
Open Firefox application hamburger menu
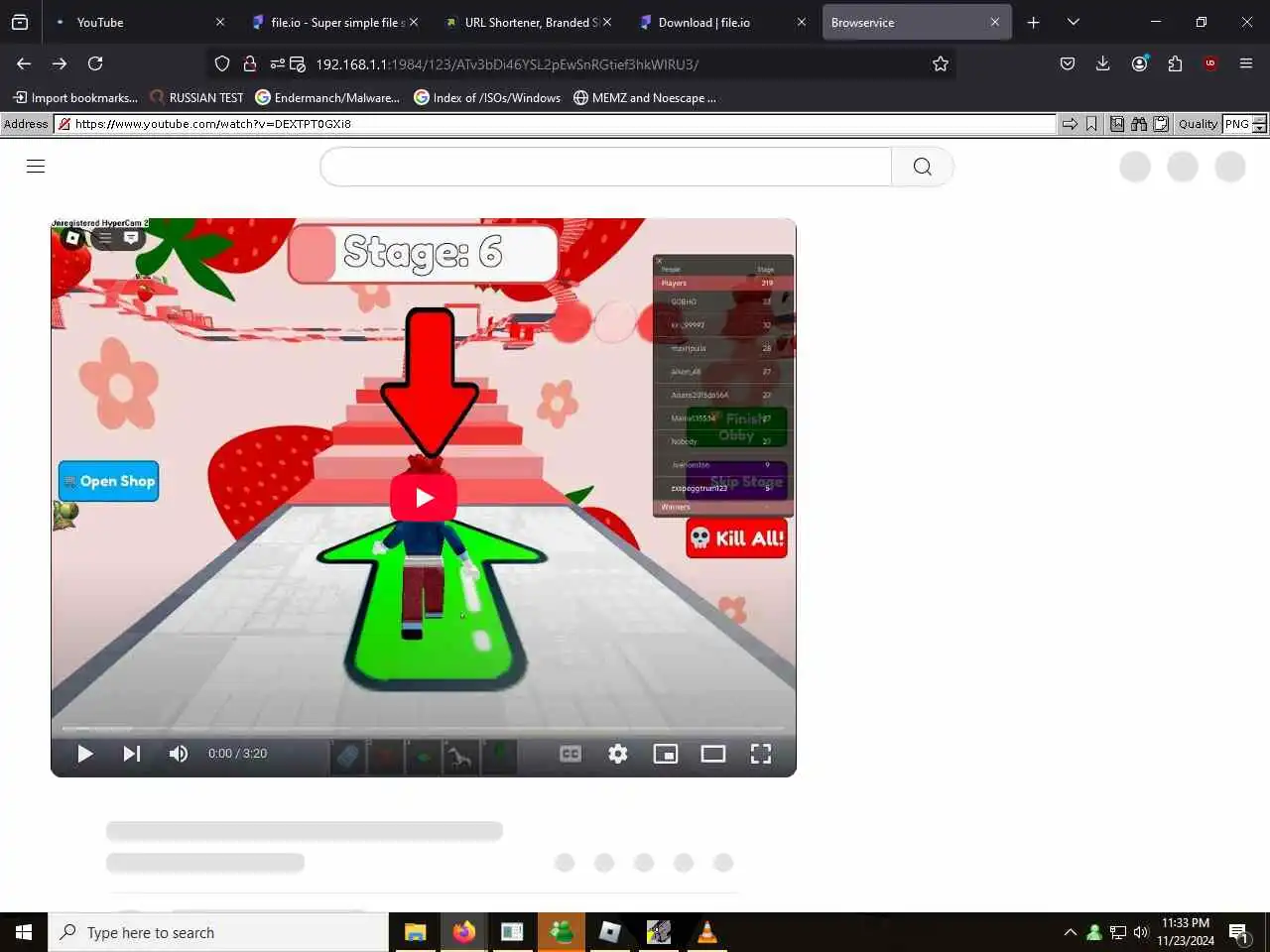1246,63
